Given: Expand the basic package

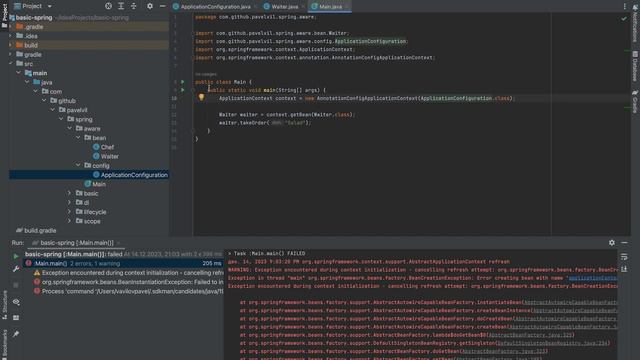Looking at the screenshot, I should [x=70, y=193].
